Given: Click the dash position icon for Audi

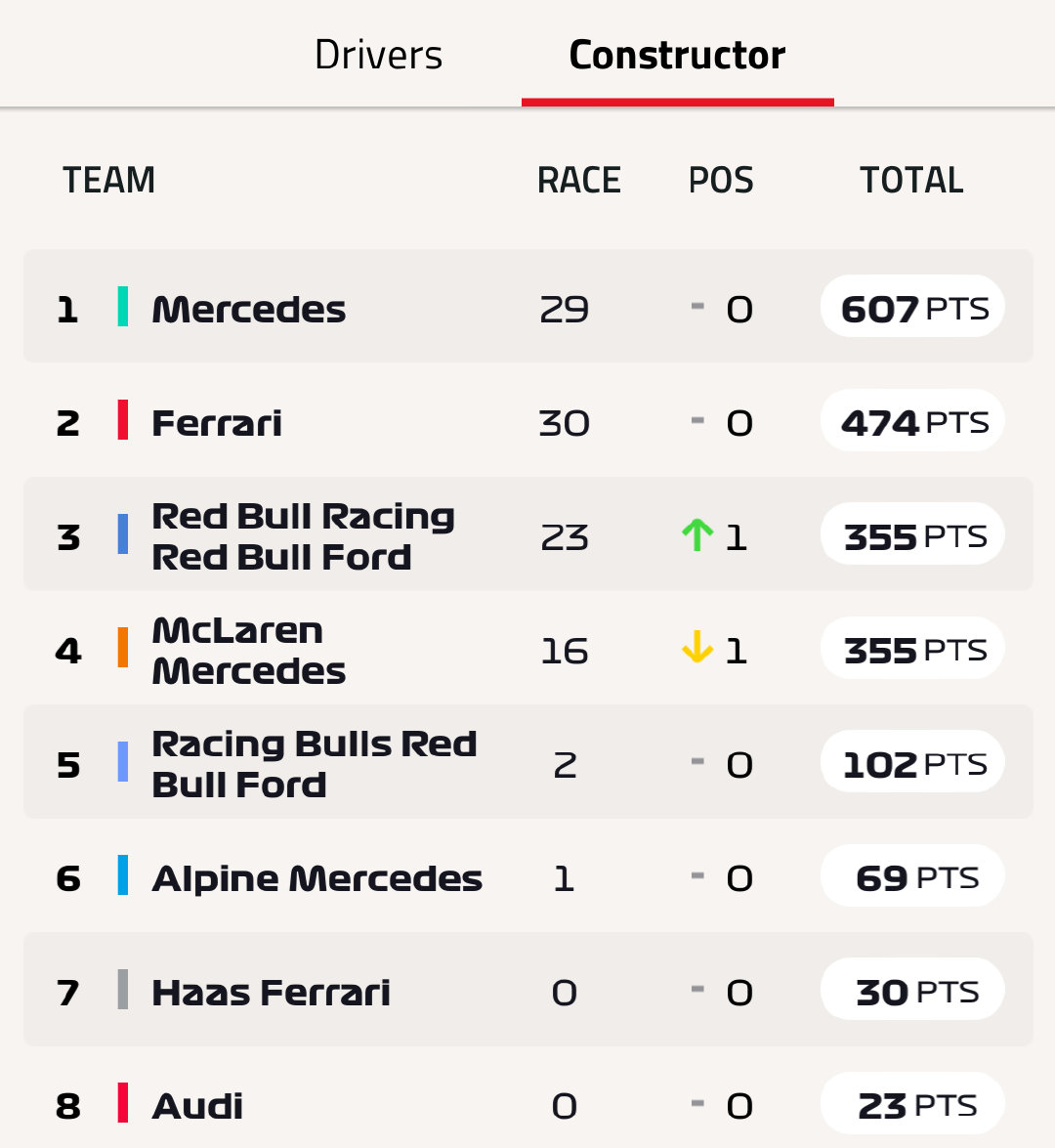Looking at the screenshot, I should [x=697, y=1103].
